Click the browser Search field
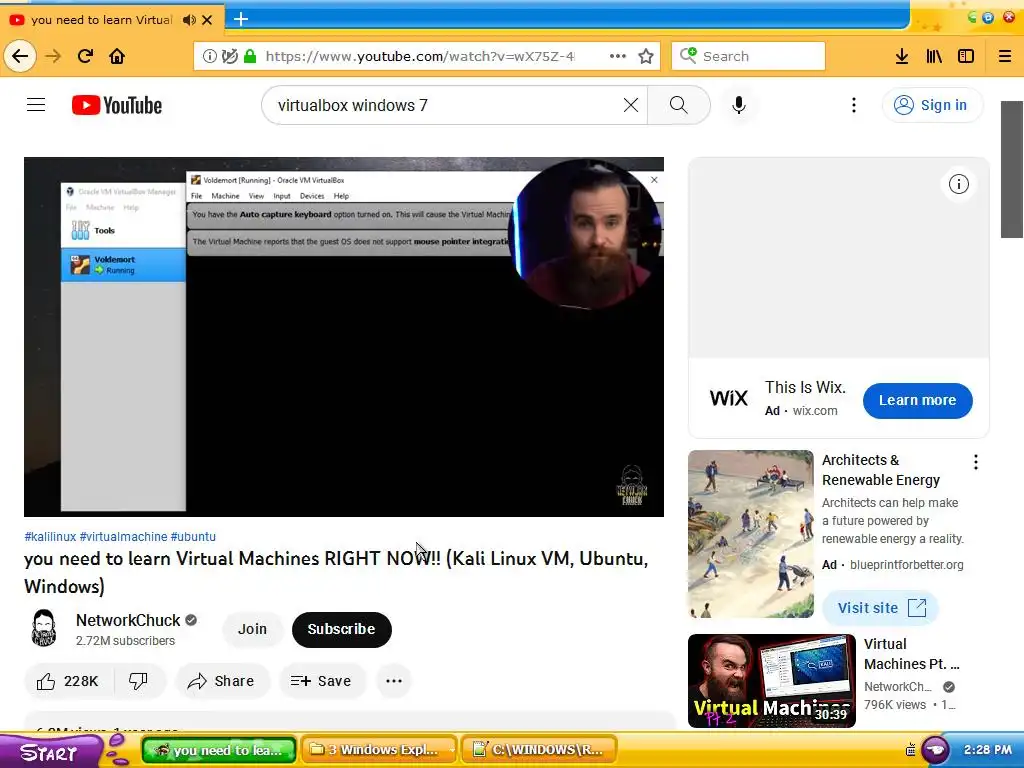Viewport: 1024px width, 768px height. click(748, 56)
